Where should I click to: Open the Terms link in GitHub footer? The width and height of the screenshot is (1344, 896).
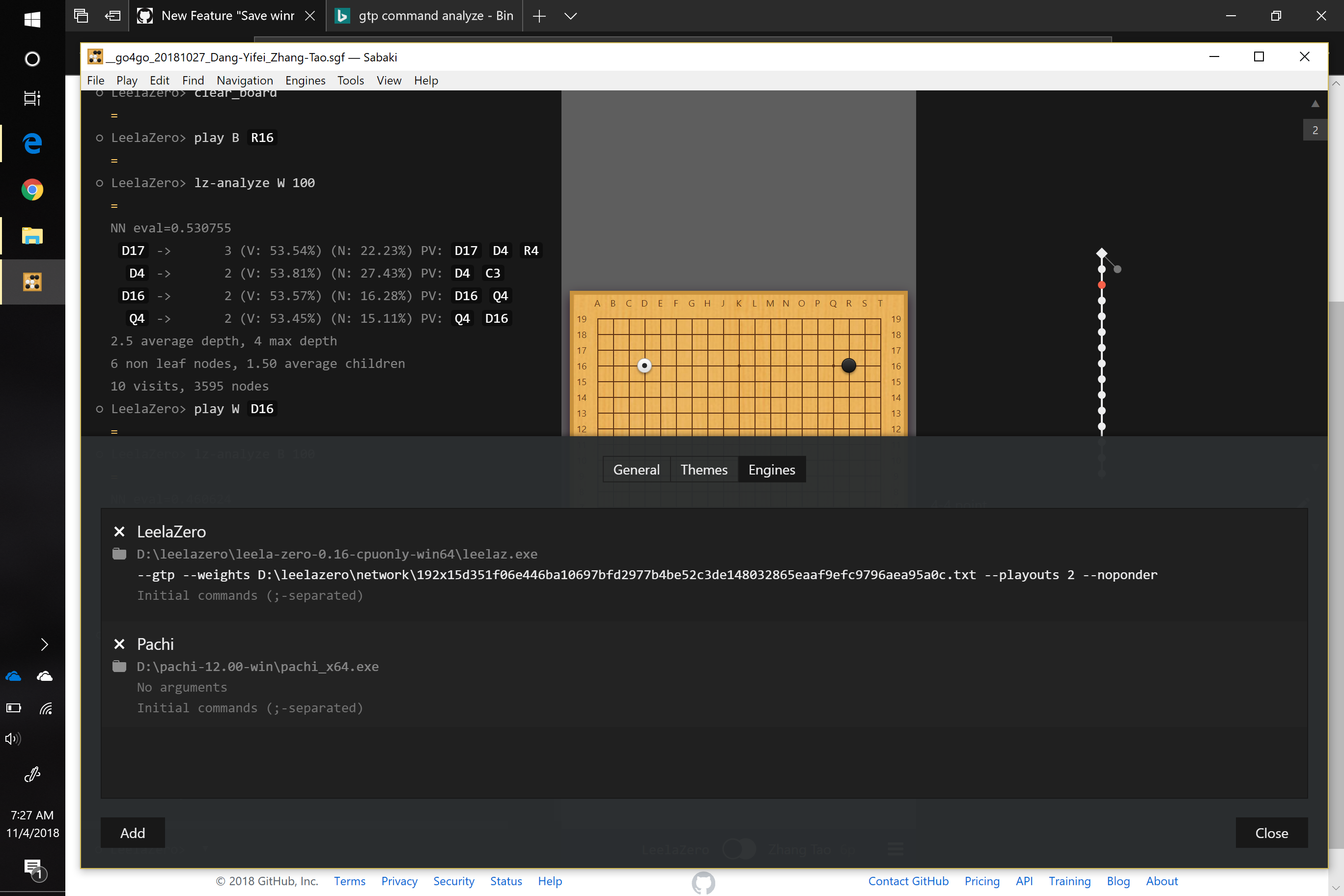349,881
